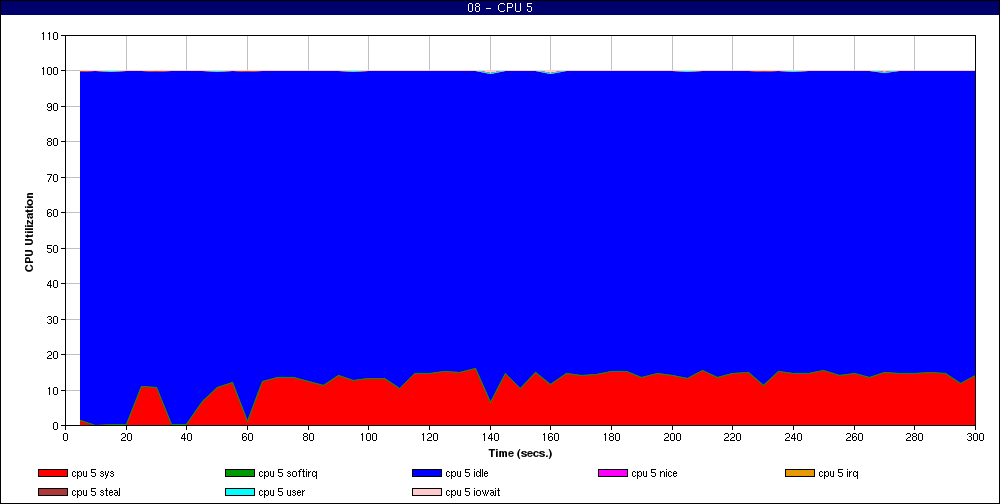Click the 280 label on the time axis

point(915,437)
